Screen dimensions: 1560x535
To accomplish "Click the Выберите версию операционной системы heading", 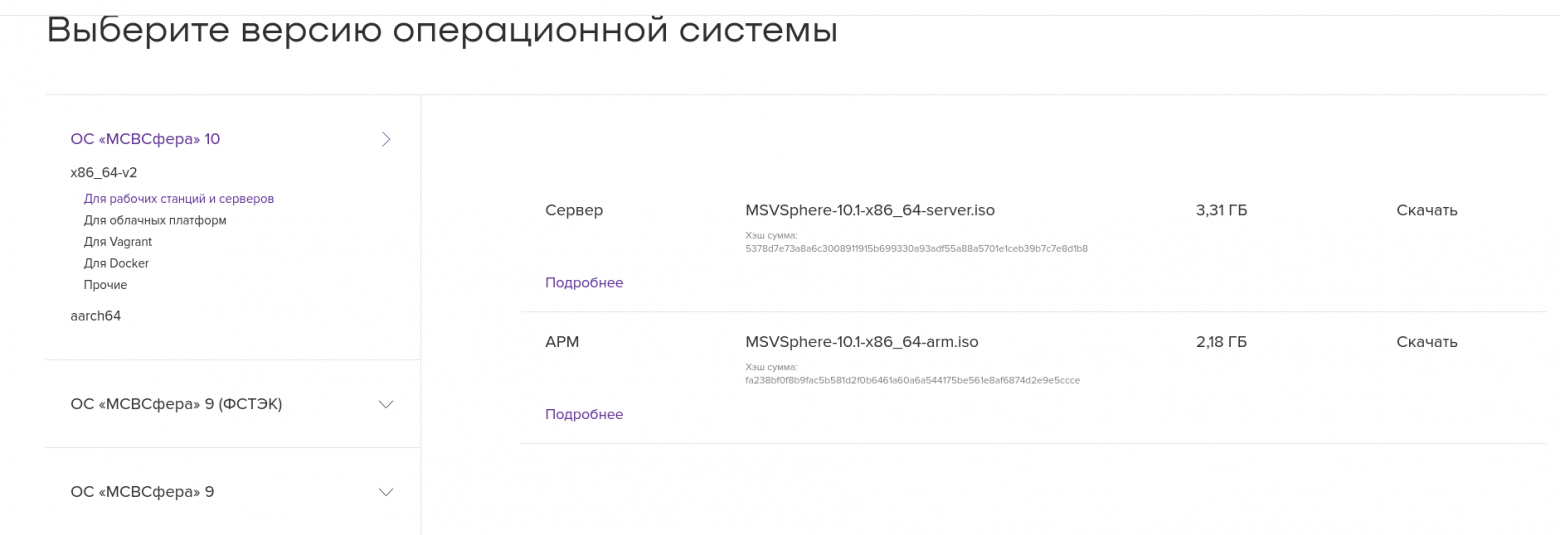I will click(442, 30).
